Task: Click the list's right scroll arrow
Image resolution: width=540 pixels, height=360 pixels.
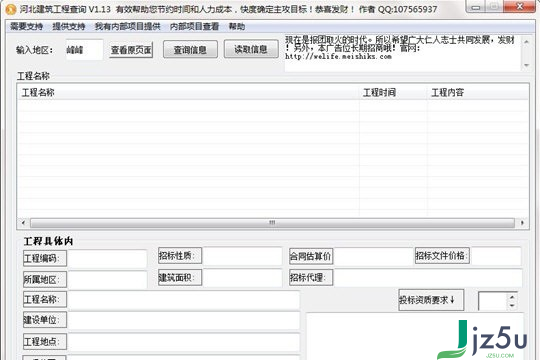Action: tap(522, 223)
